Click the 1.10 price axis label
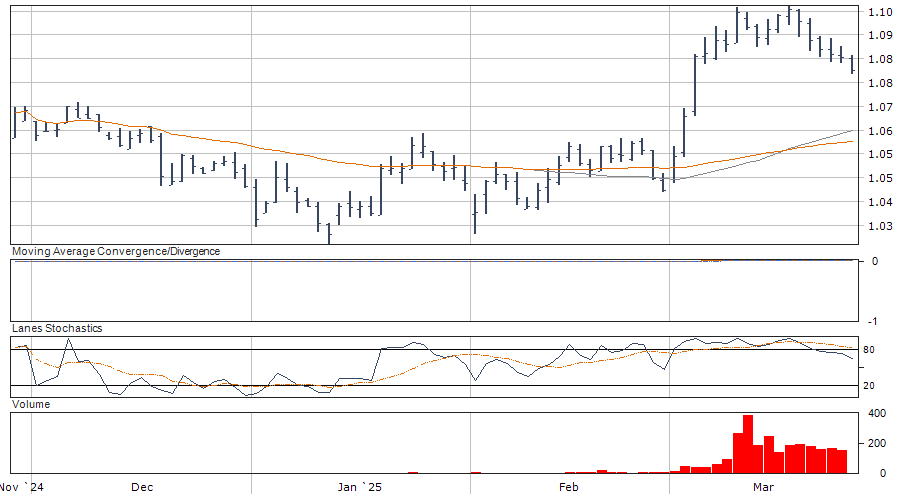The image size is (900, 500). click(880, 12)
